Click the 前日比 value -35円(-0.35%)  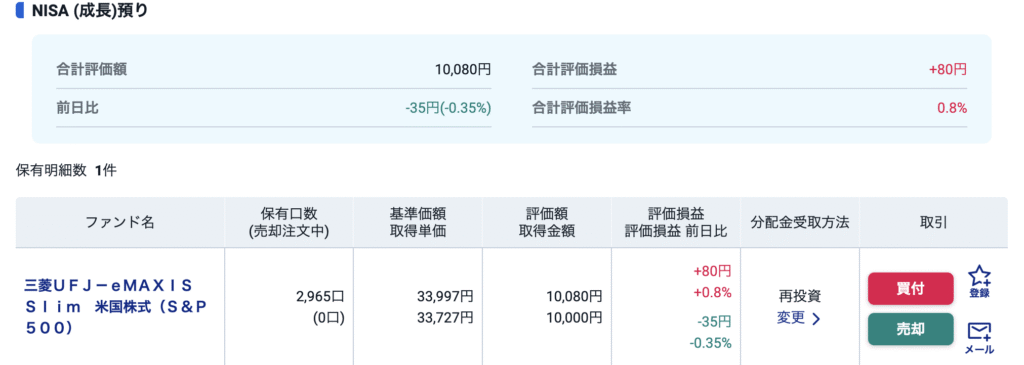448,108
